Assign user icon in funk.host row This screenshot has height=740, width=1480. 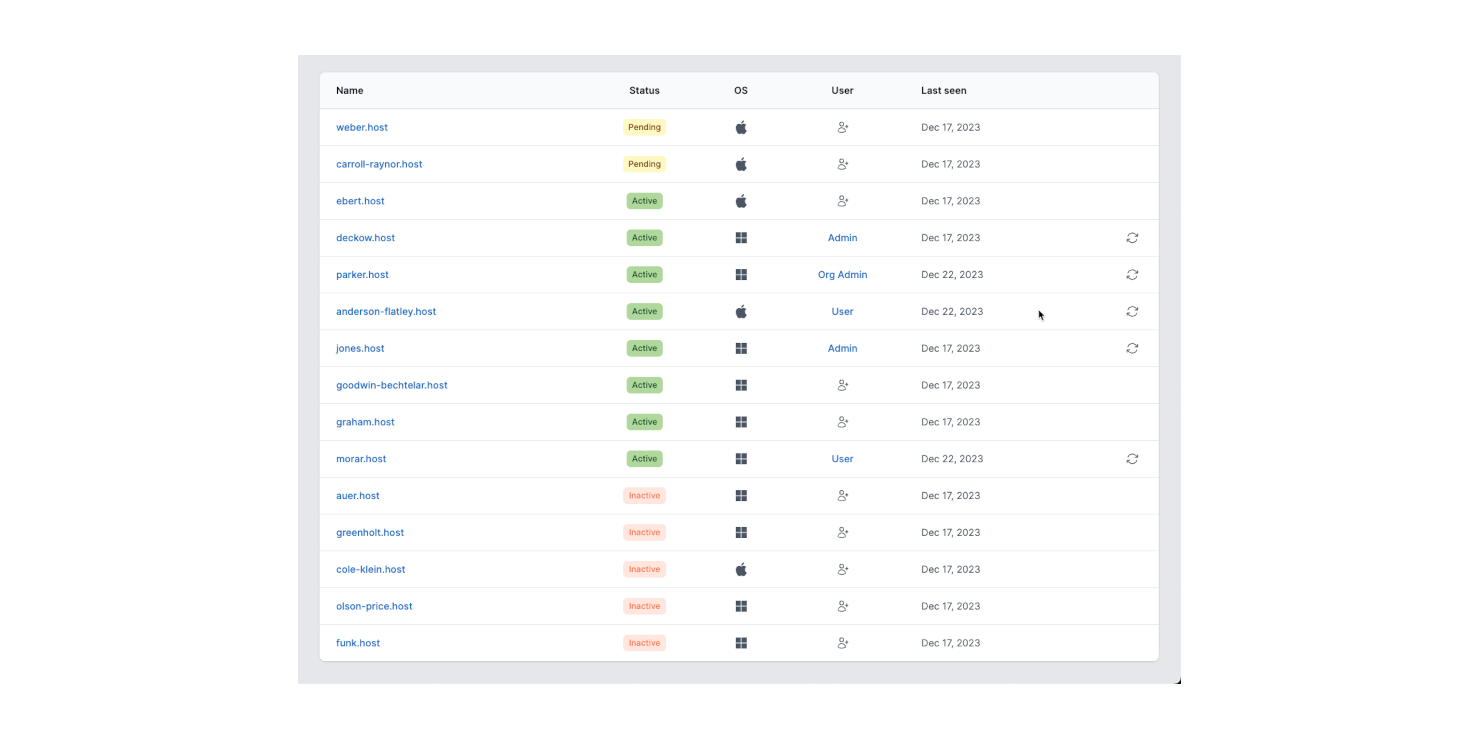point(842,643)
